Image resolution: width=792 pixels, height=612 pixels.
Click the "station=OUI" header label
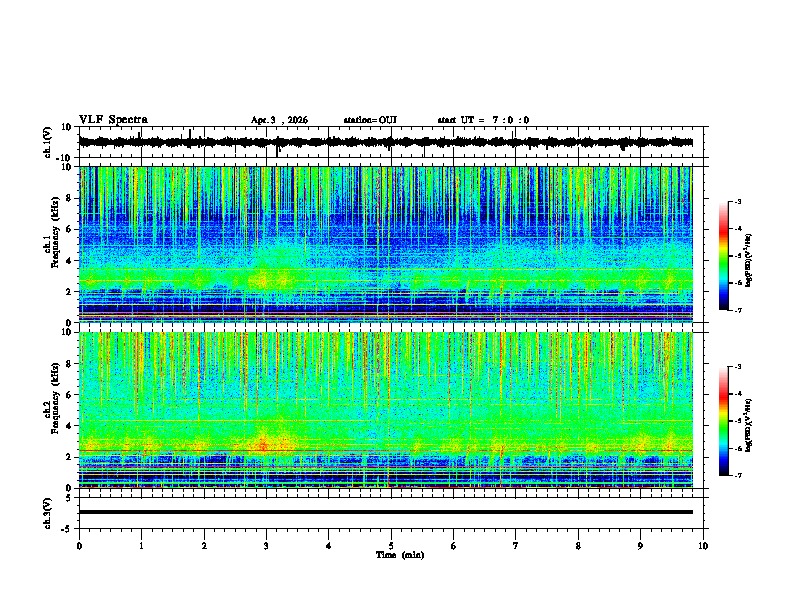coord(370,120)
